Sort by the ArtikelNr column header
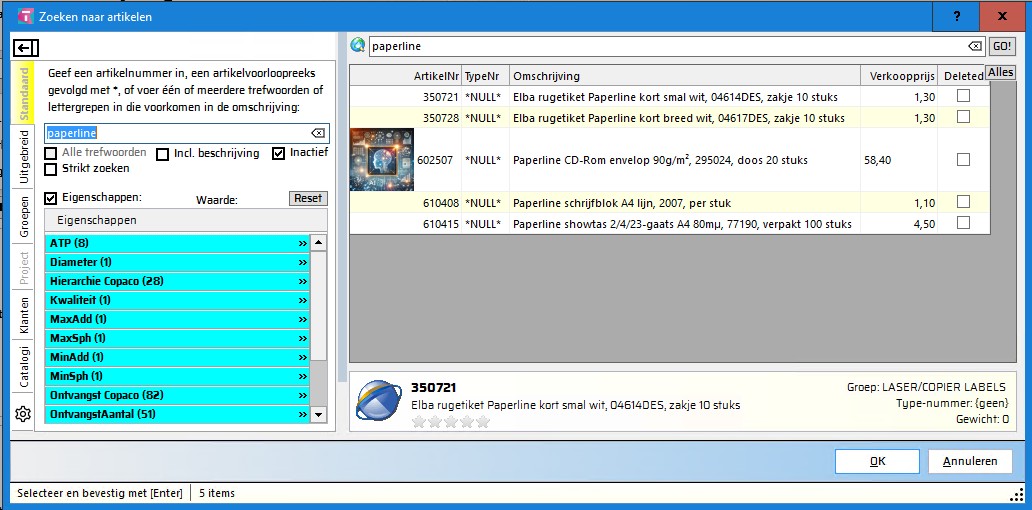The image size is (1032, 510). pyautogui.click(x=405, y=76)
